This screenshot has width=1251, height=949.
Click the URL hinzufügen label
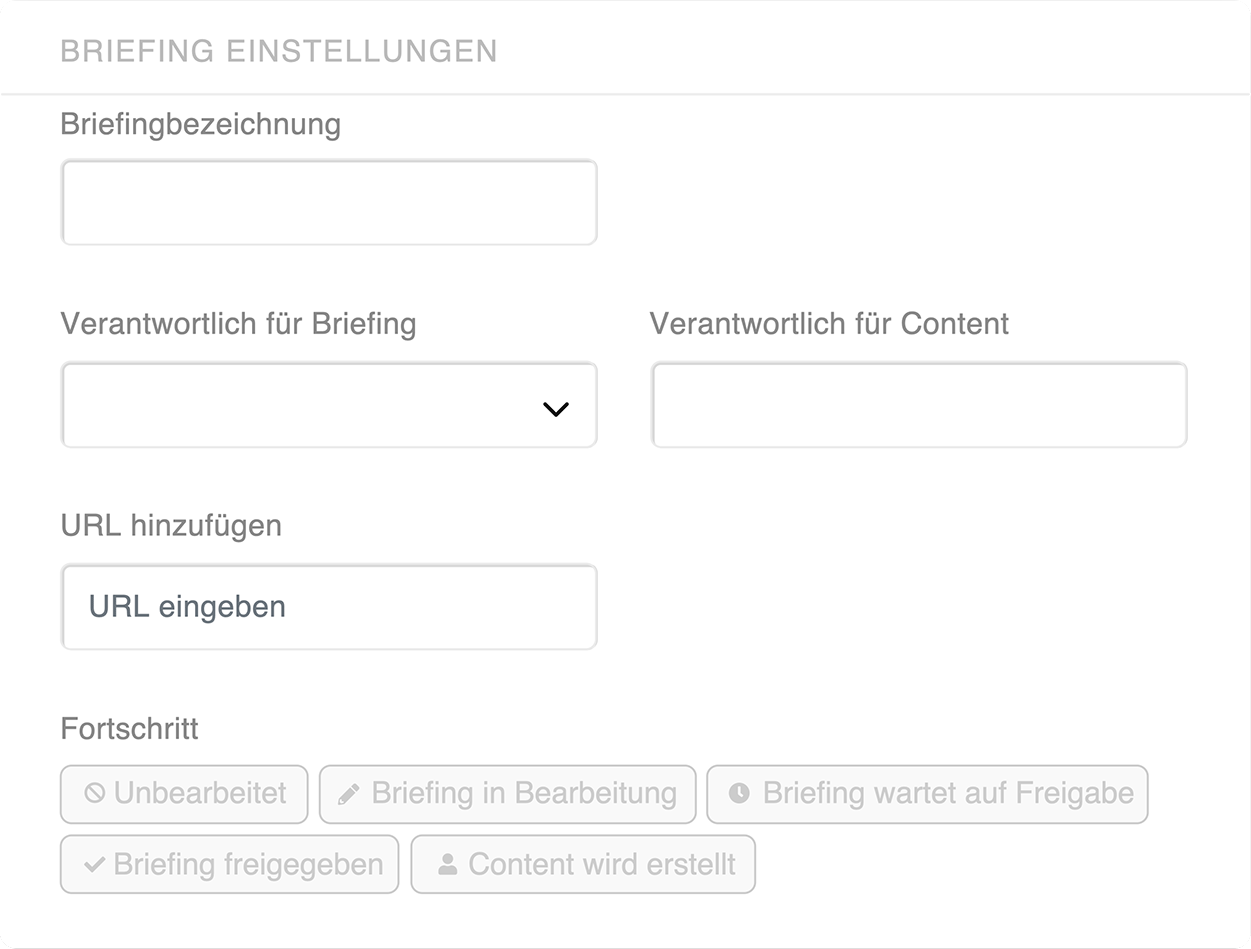click(x=171, y=526)
